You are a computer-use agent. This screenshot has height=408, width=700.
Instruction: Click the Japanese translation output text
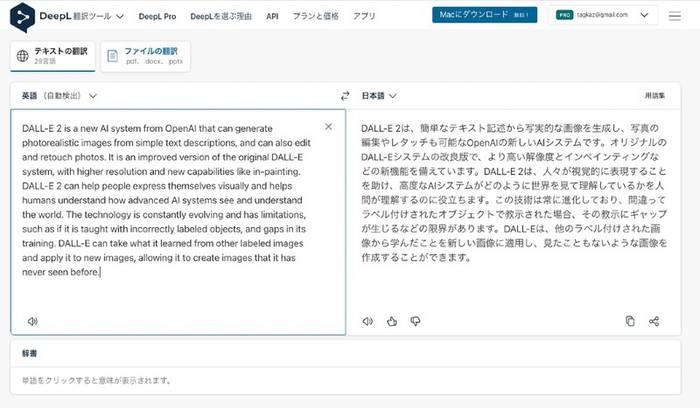pyautogui.click(x=514, y=193)
